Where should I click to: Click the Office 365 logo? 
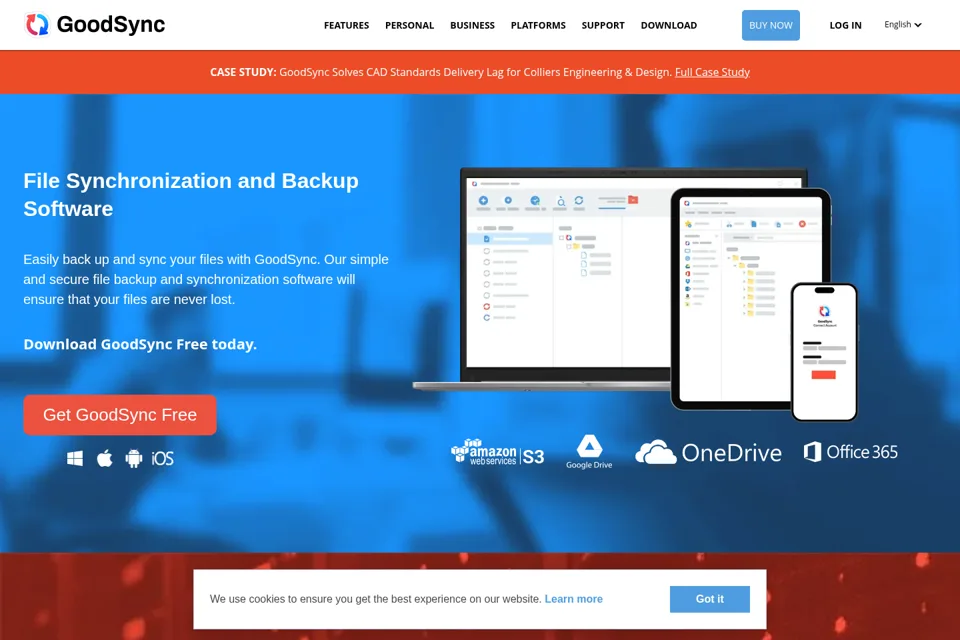point(850,452)
